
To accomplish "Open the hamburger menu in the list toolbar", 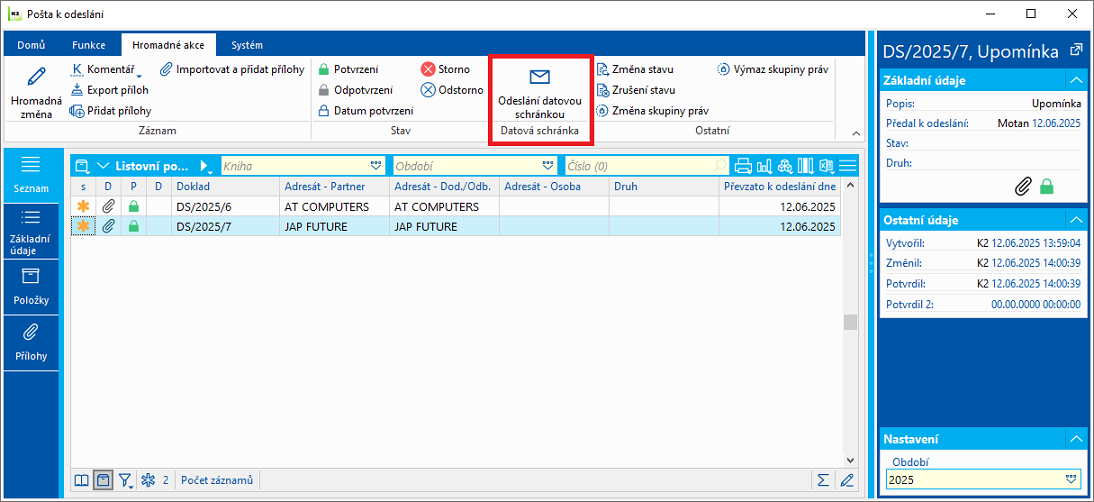I will 848,166.
